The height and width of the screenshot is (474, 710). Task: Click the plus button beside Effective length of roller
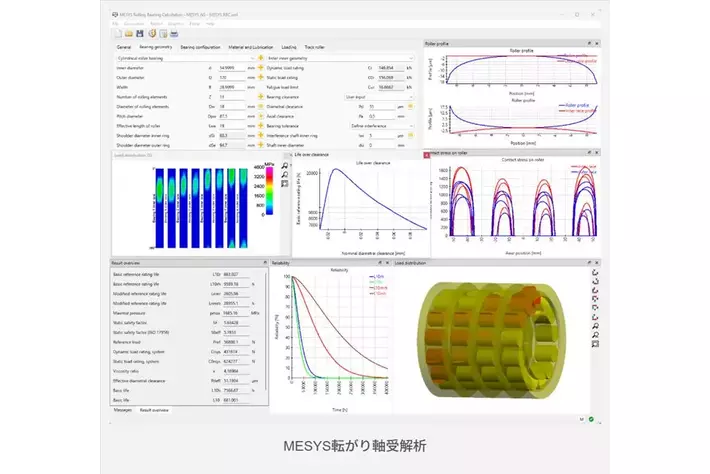tap(261, 125)
